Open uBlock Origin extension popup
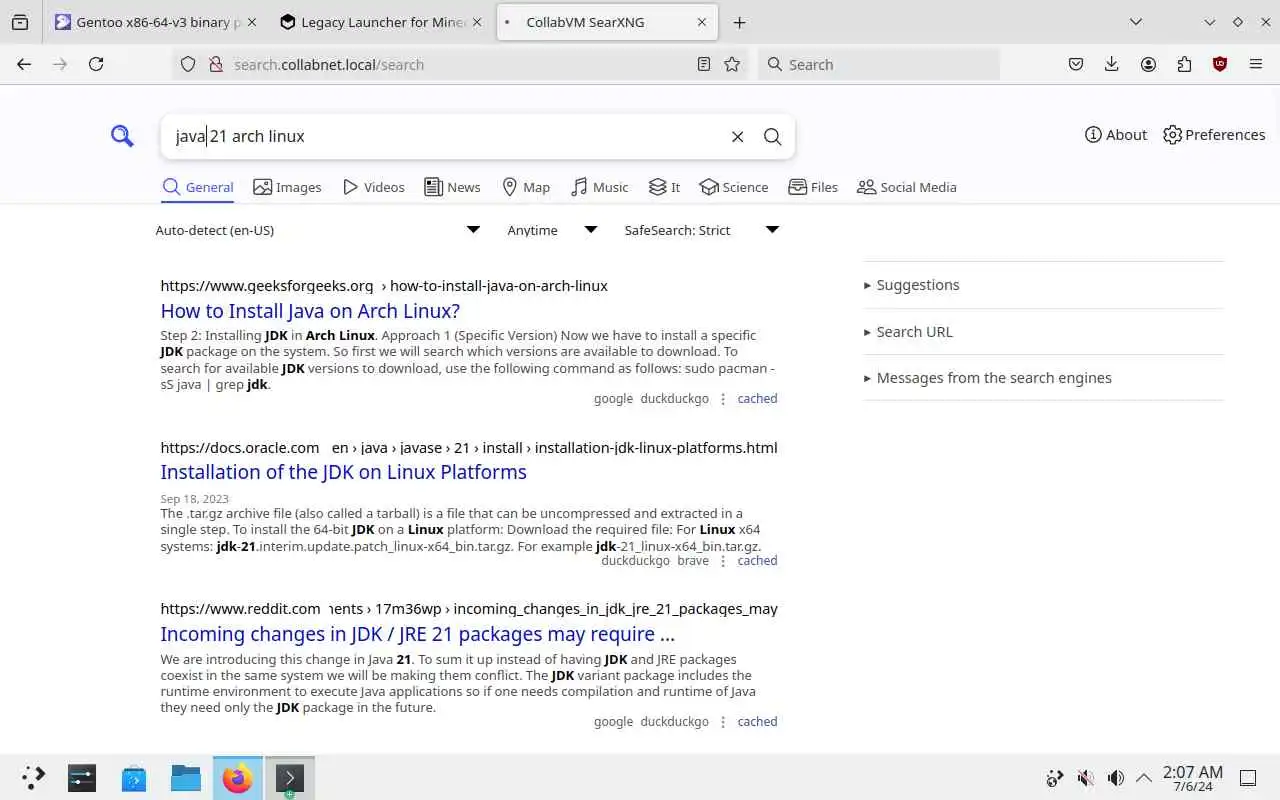The width and height of the screenshot is (1280, 800). [1220, 64]
